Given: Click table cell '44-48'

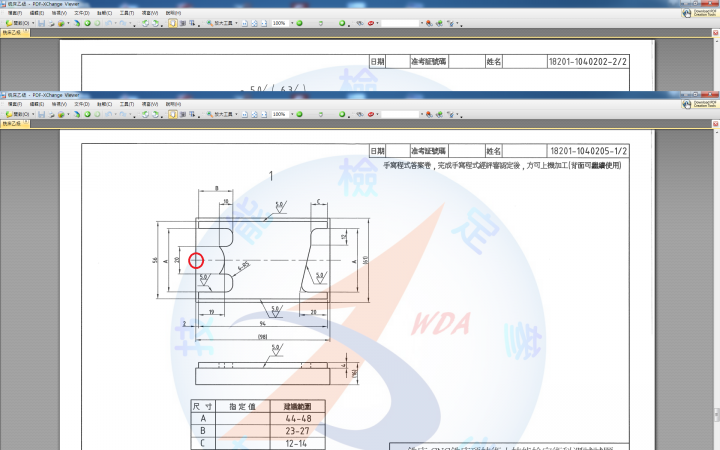Looking at the screenshot, I should (298, 418).
